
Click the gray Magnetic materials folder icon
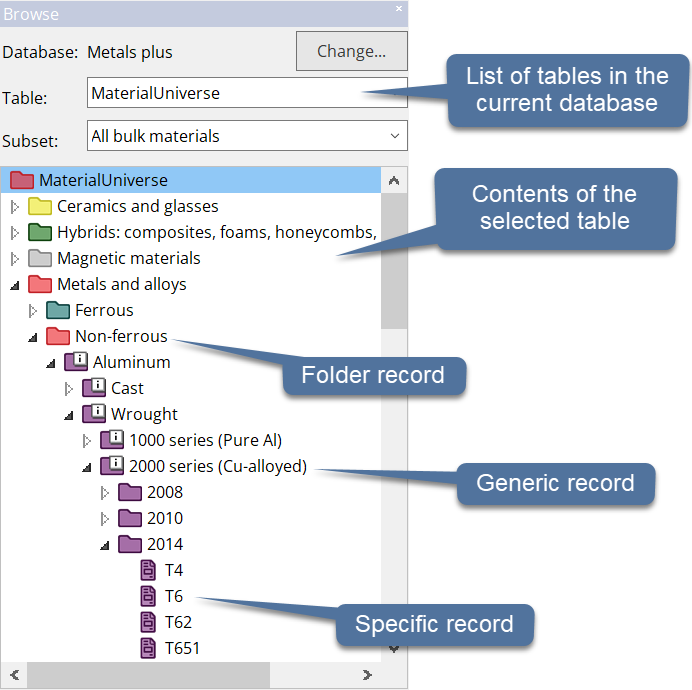[40, 258]
